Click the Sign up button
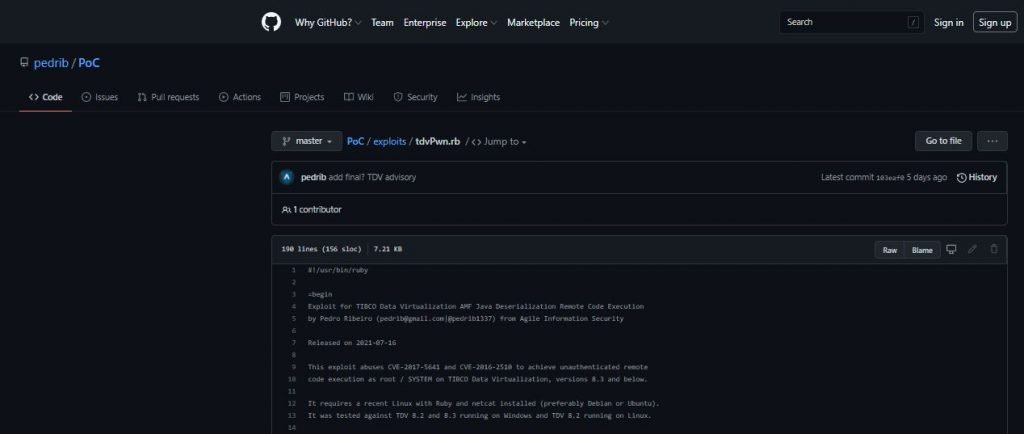The height and width of the screenshot is (434, 1024). click(995, 22)
